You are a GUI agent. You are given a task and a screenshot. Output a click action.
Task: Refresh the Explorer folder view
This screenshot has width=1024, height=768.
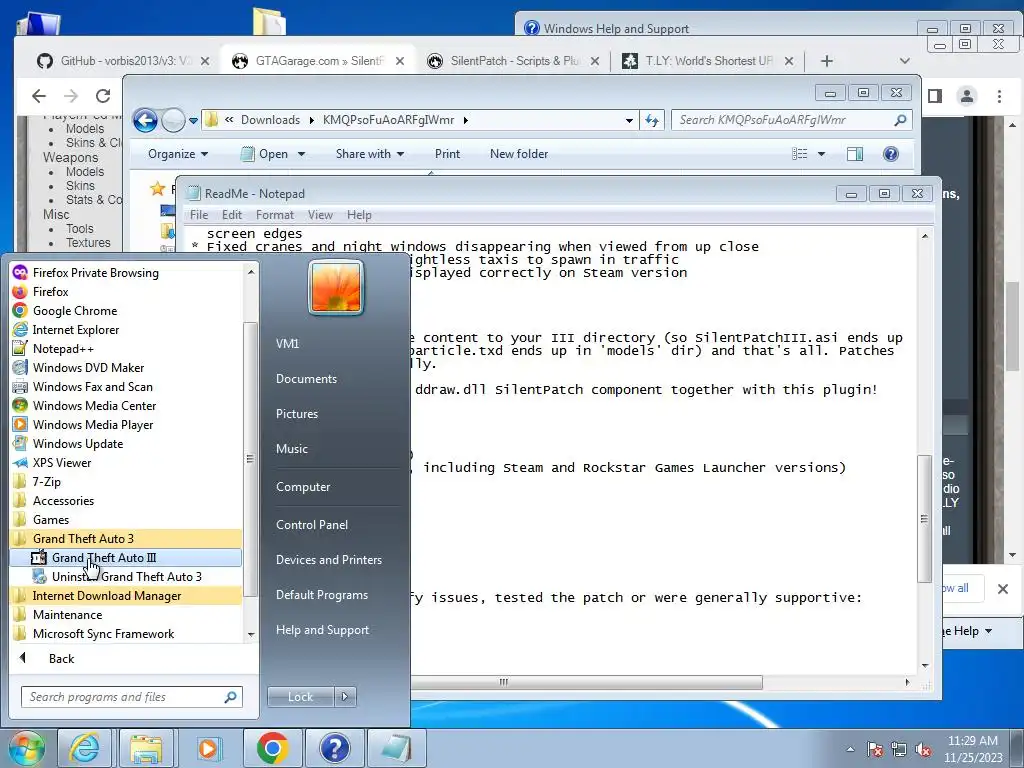pos(652,120)
